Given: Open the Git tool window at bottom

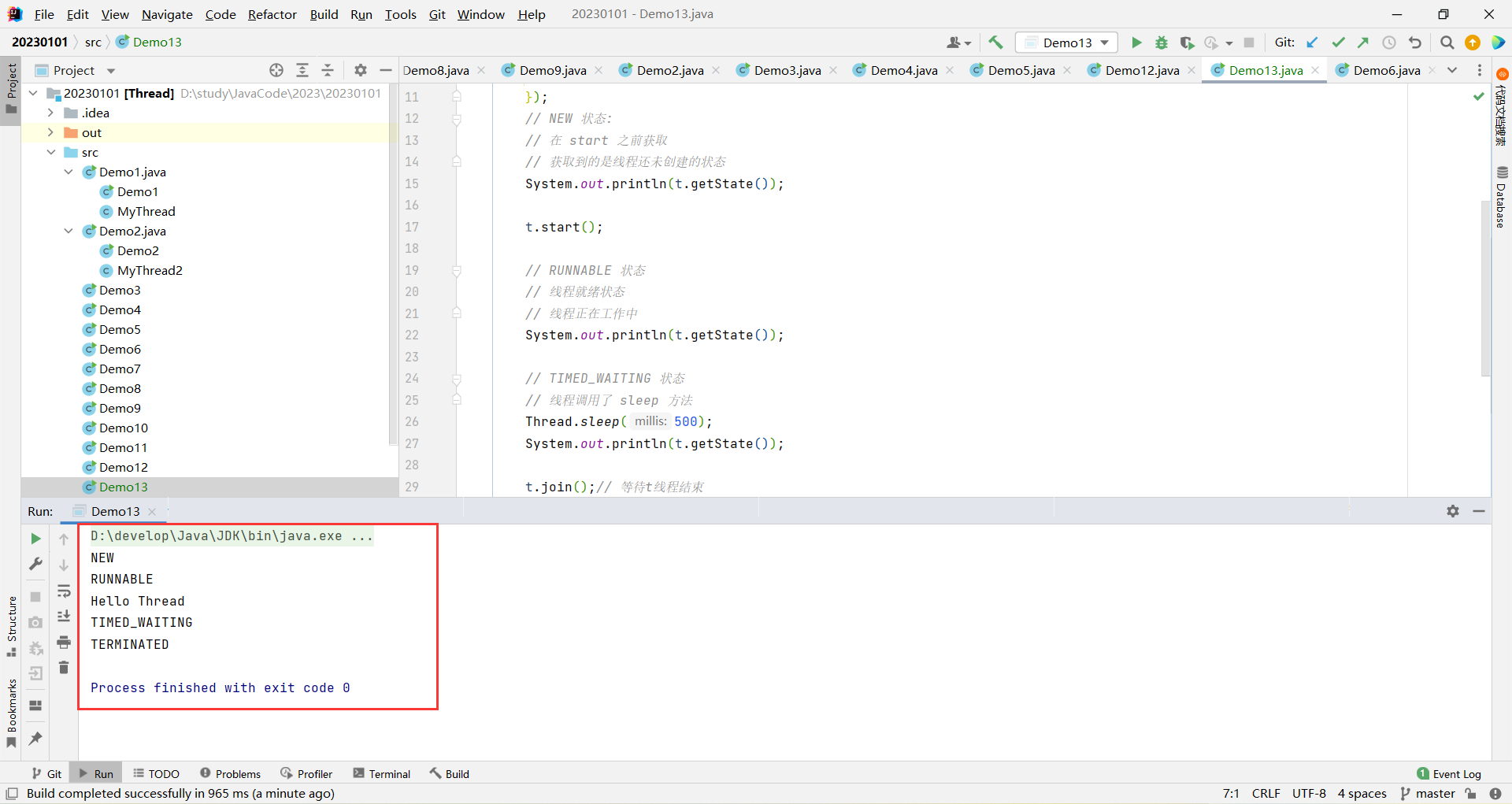Looking at the screenshot, I should click(46, 774).
